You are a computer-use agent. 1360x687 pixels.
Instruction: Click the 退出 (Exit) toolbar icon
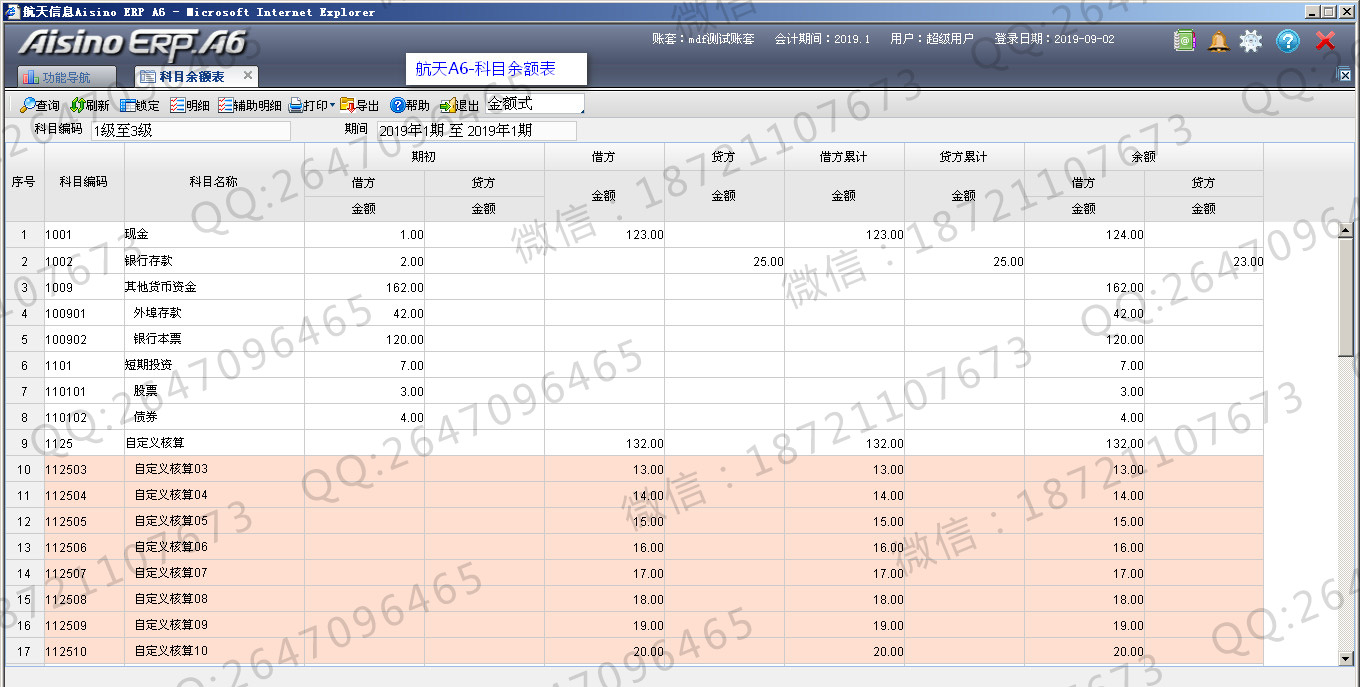[459, 105]
